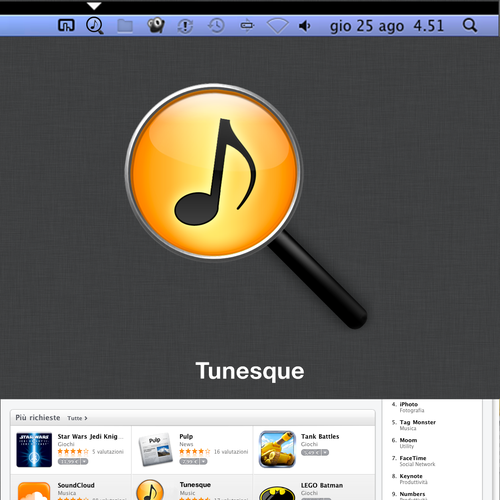Open the Time Machine menu bar icon

click(x=216, y=25)
